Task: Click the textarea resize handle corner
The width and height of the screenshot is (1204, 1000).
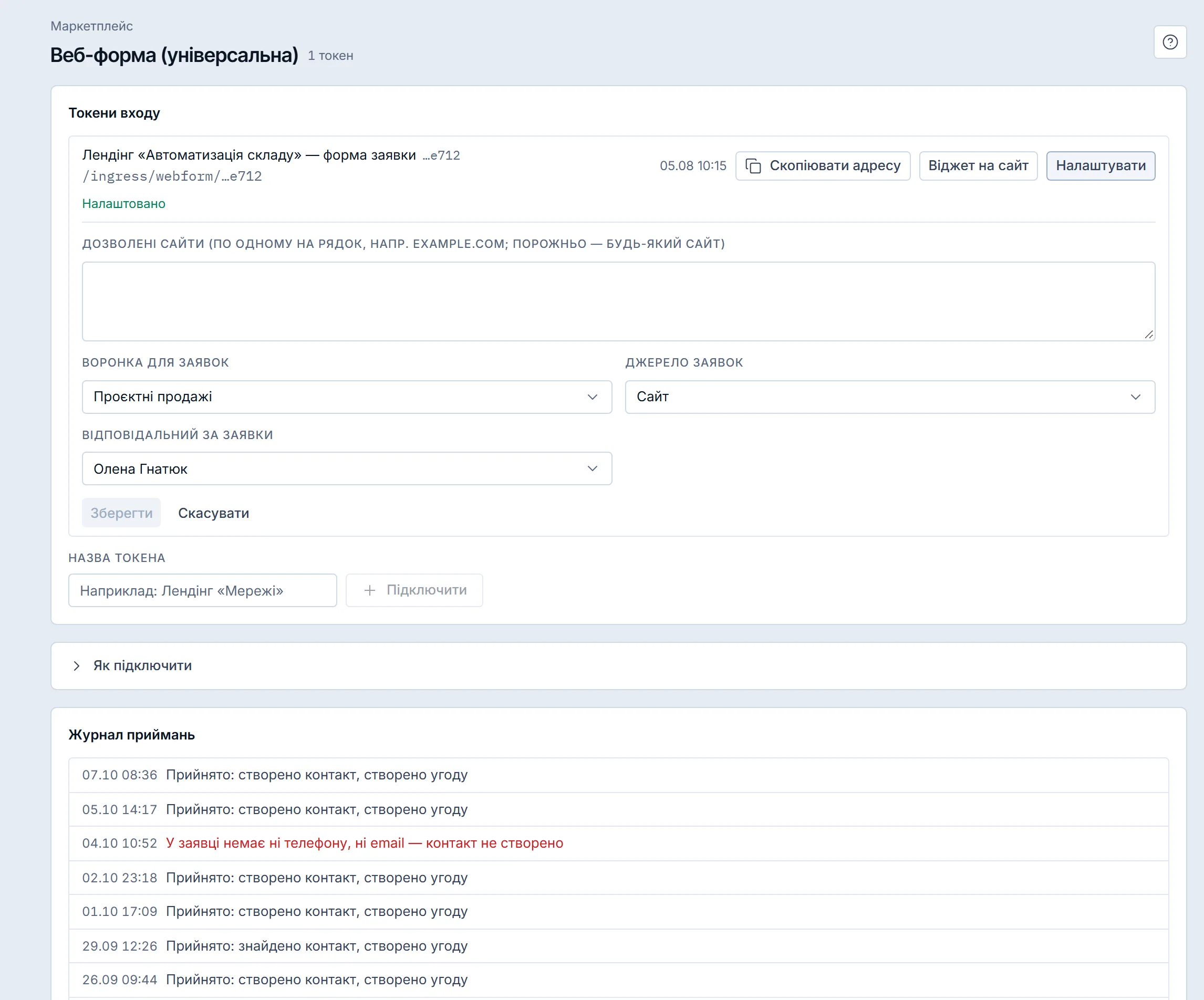Action: (1148, 335)
